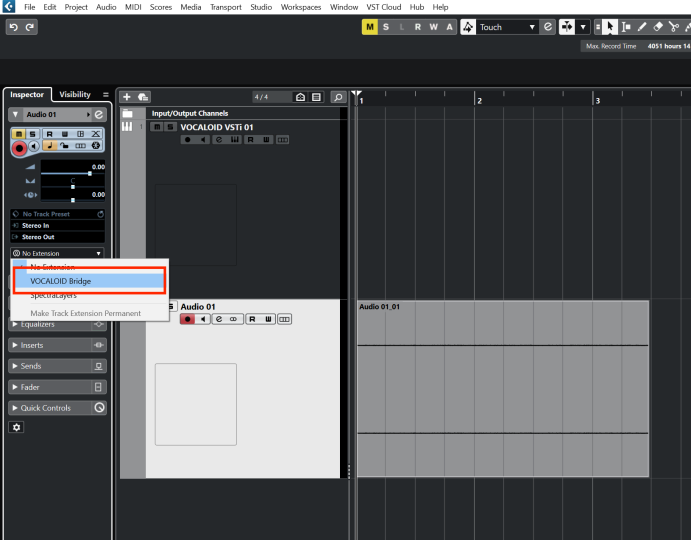This screenshot has height=540, width=691.
Task: Click the Freeze channel snowflake icon in Inspector
Action: [x=96, y=145]
